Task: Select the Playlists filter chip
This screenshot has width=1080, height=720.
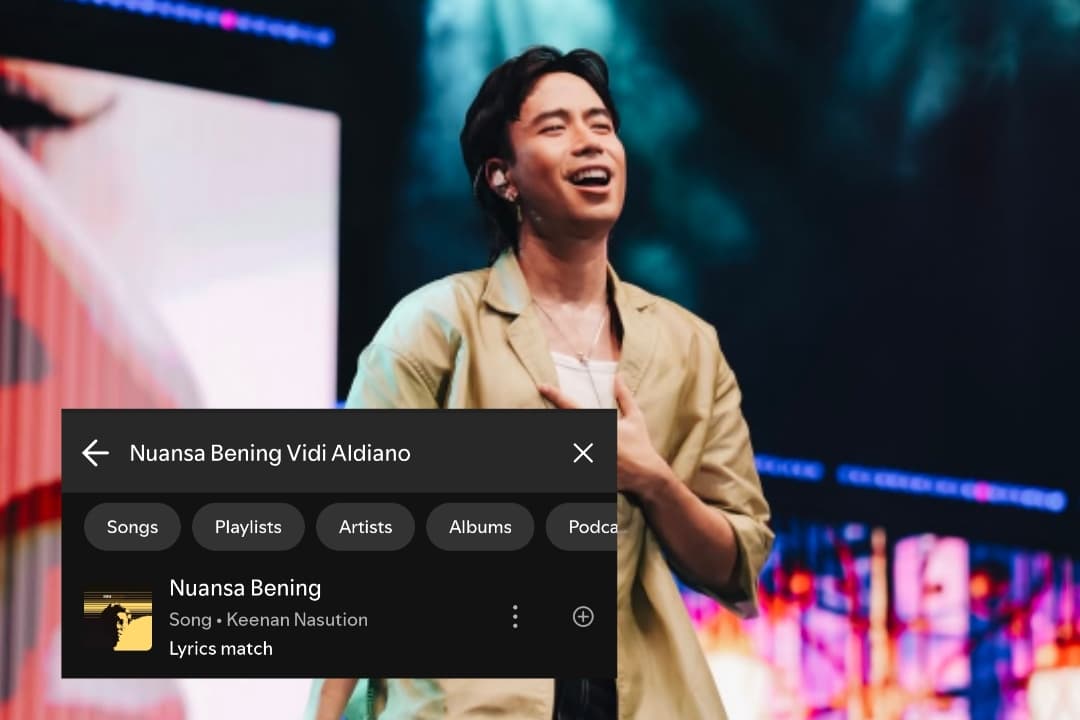Action: point(248,527)
